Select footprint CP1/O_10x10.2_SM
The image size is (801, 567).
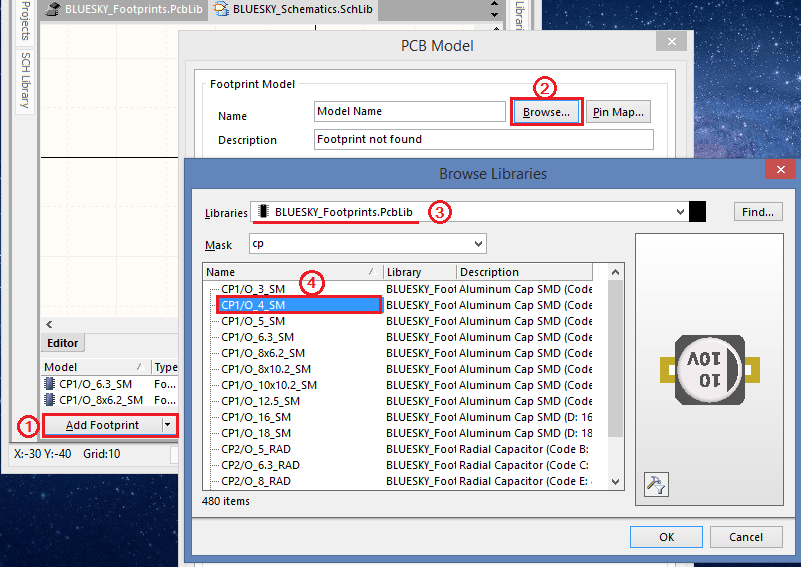click(269, 385)
